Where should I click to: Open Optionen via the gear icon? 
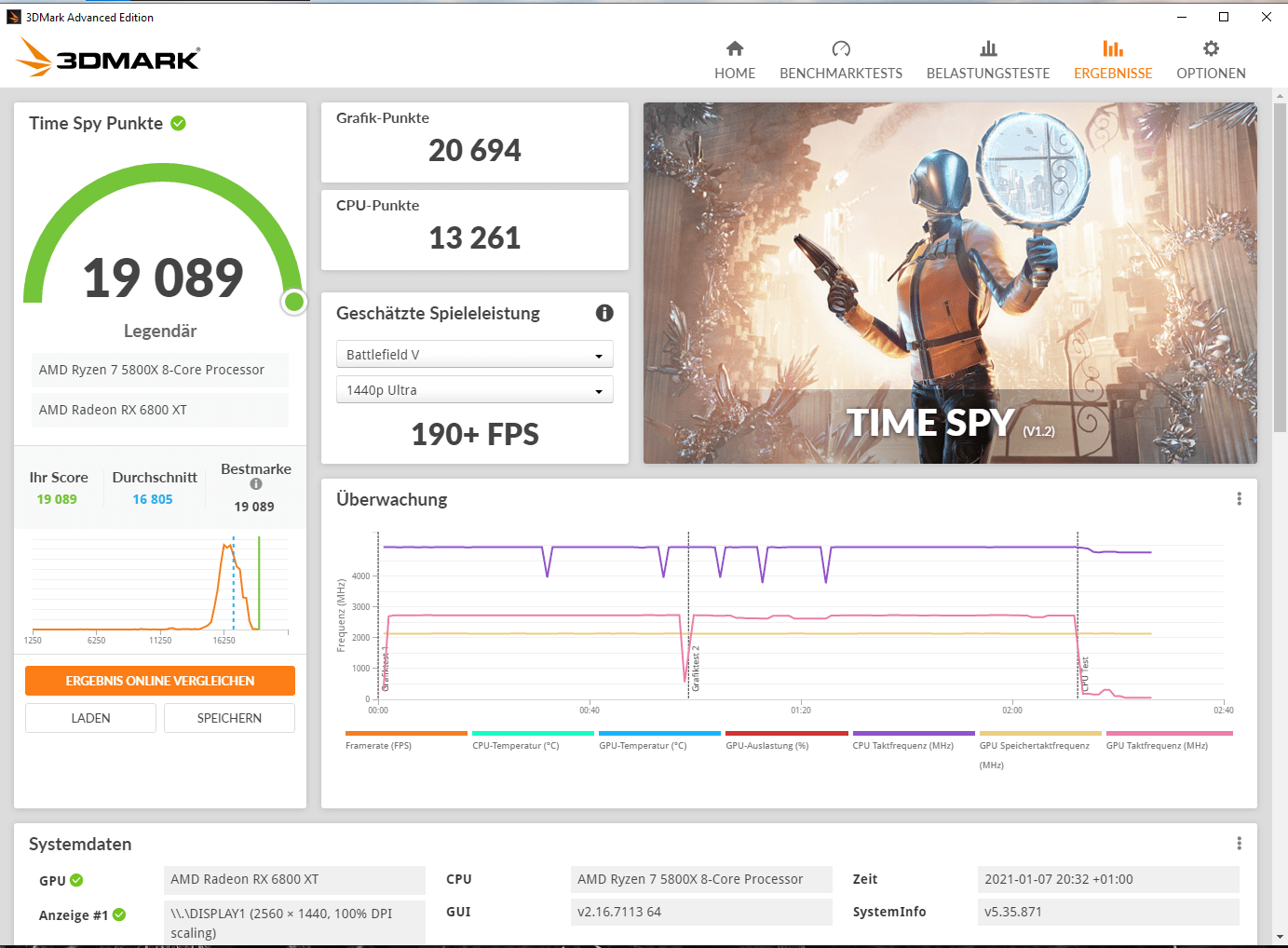click(x=1211, y=48)
